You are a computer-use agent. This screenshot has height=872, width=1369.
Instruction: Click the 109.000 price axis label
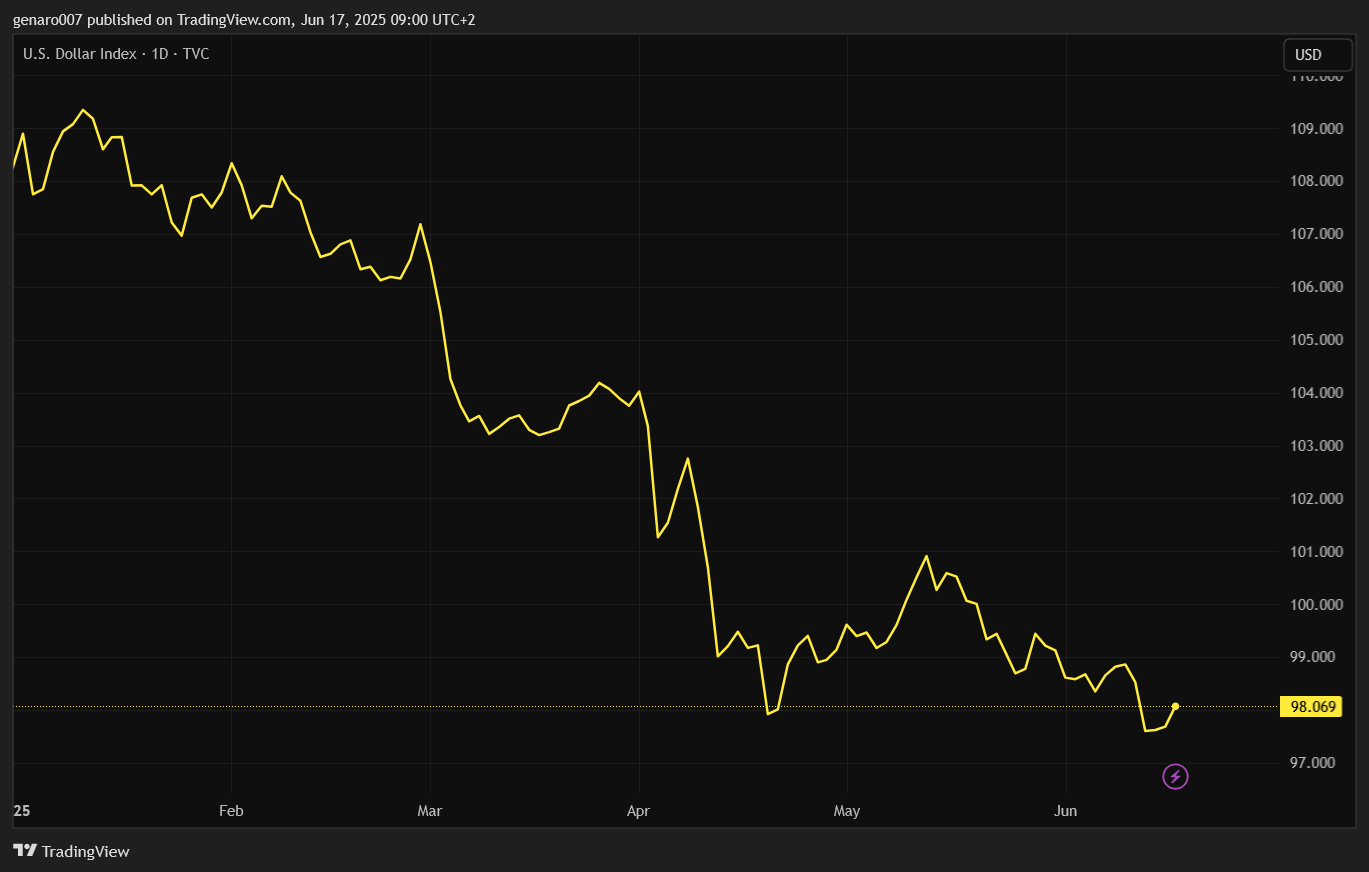(1316, 129)
